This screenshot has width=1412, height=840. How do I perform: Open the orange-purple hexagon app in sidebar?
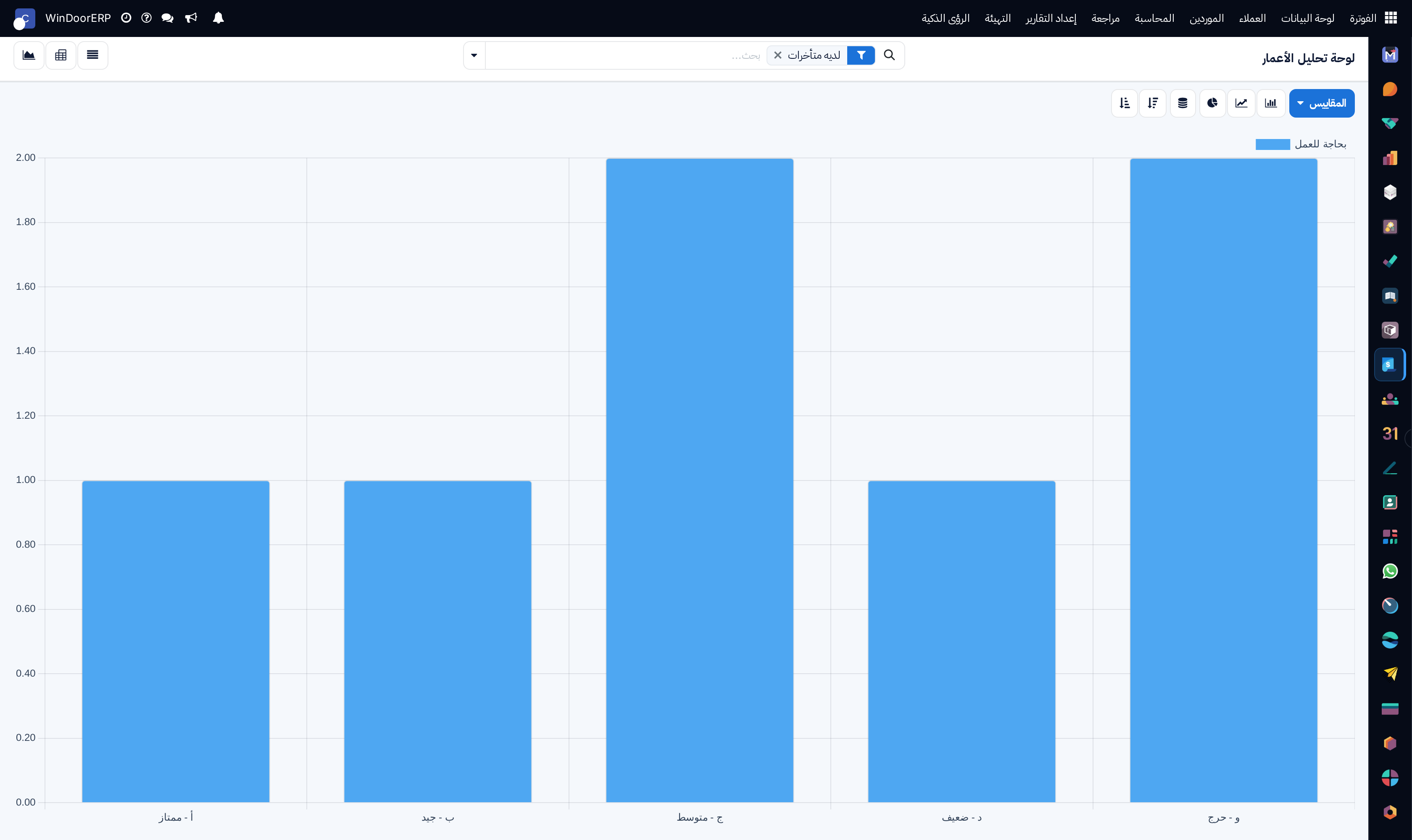(1390, 743)
